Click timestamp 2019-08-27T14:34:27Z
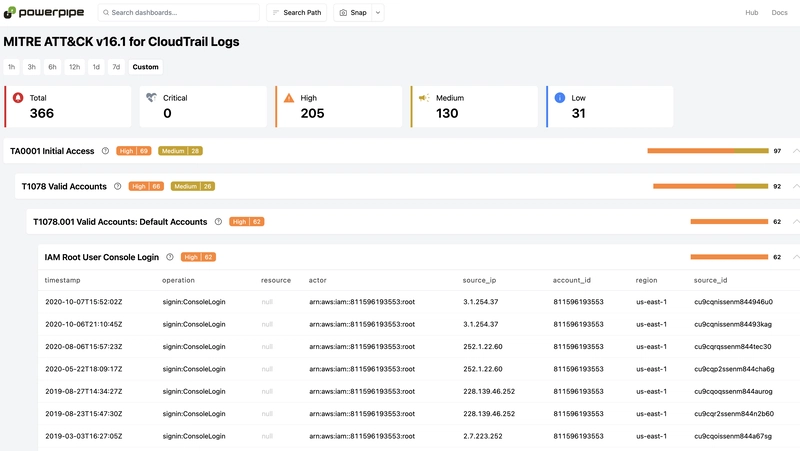 click(84, 392)
